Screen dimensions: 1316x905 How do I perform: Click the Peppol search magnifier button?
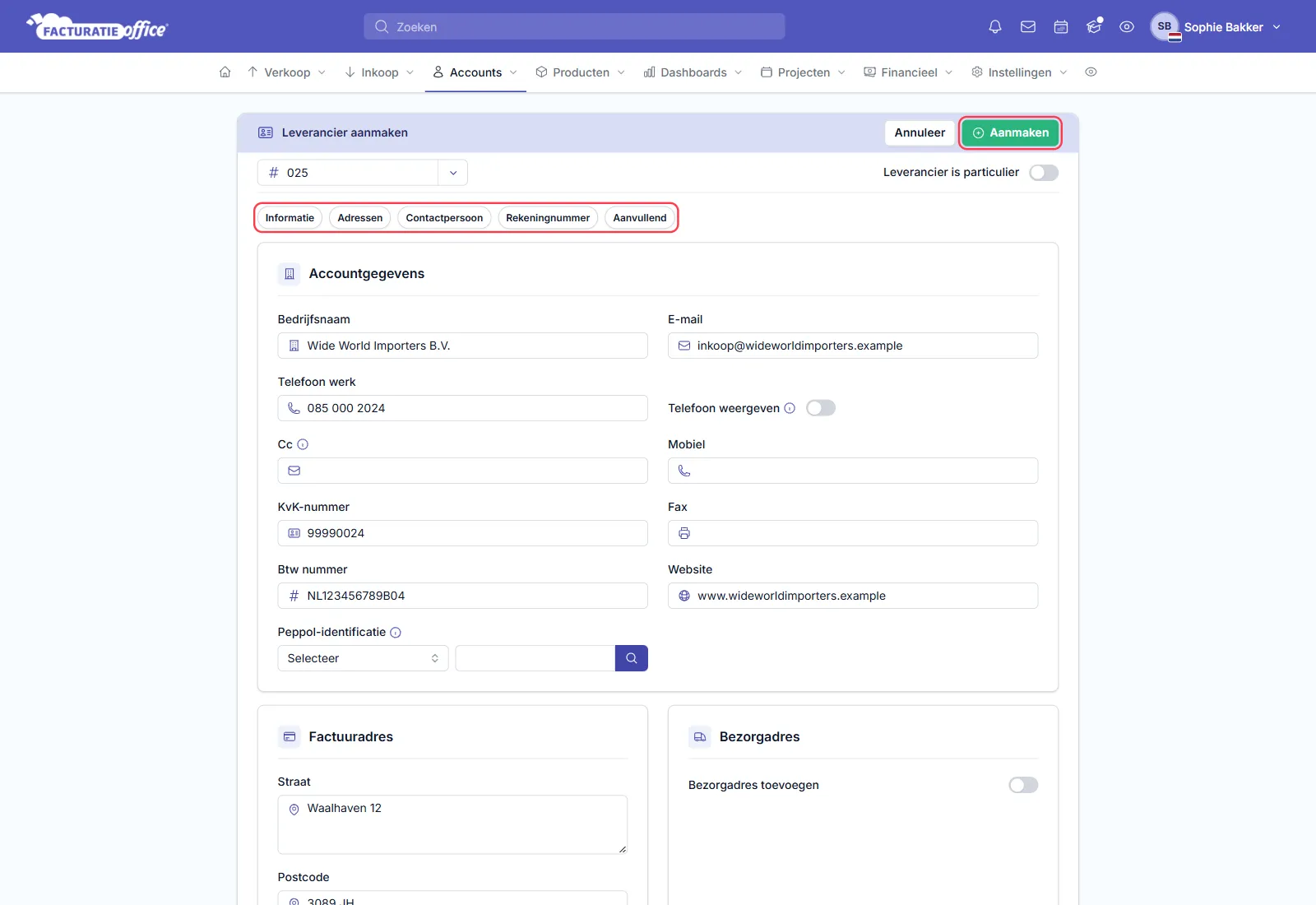coord(632,658)
